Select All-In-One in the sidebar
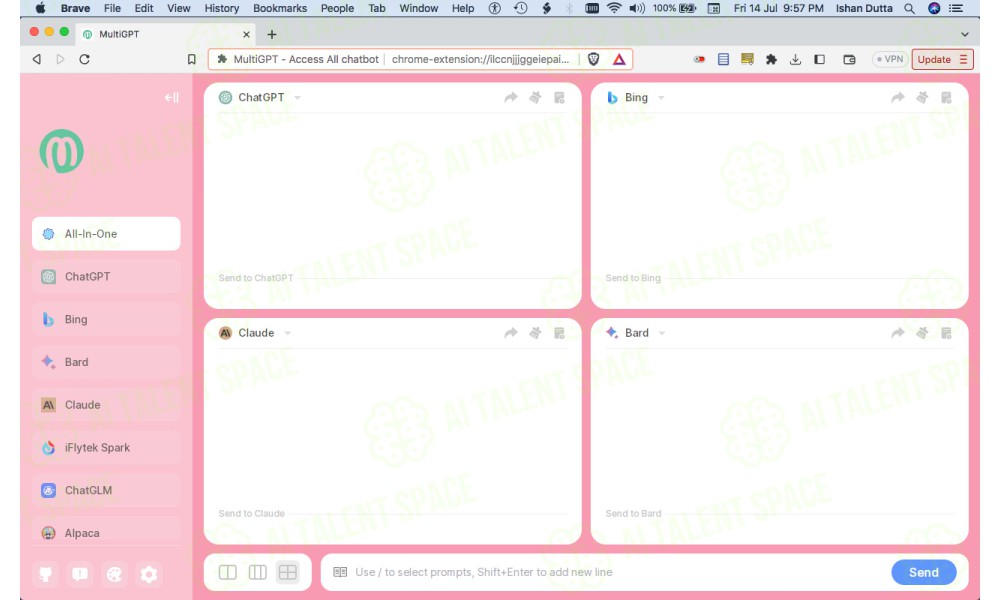The width and height of the screenshot is (1000, 600). 106,234
